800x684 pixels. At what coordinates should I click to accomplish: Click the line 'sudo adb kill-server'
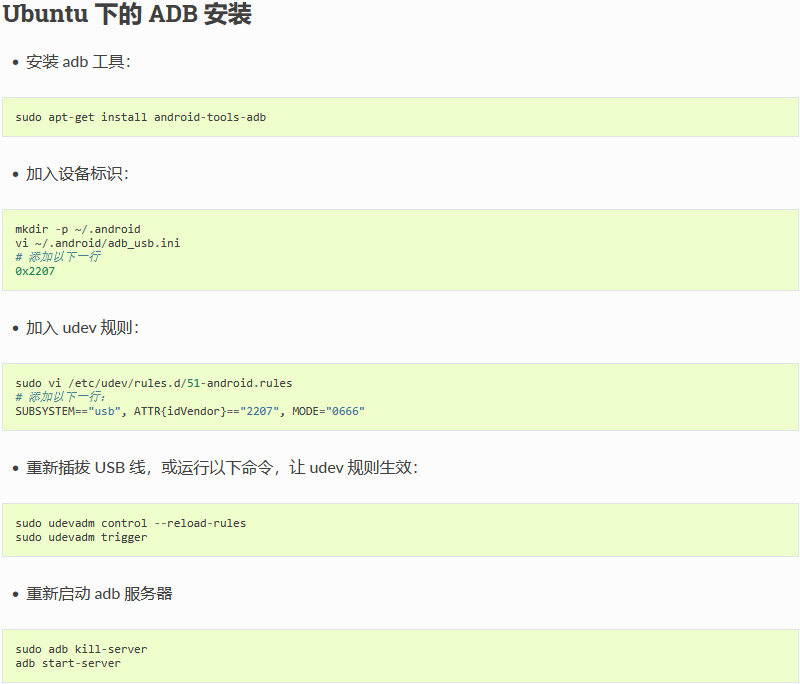pos(81,649)
